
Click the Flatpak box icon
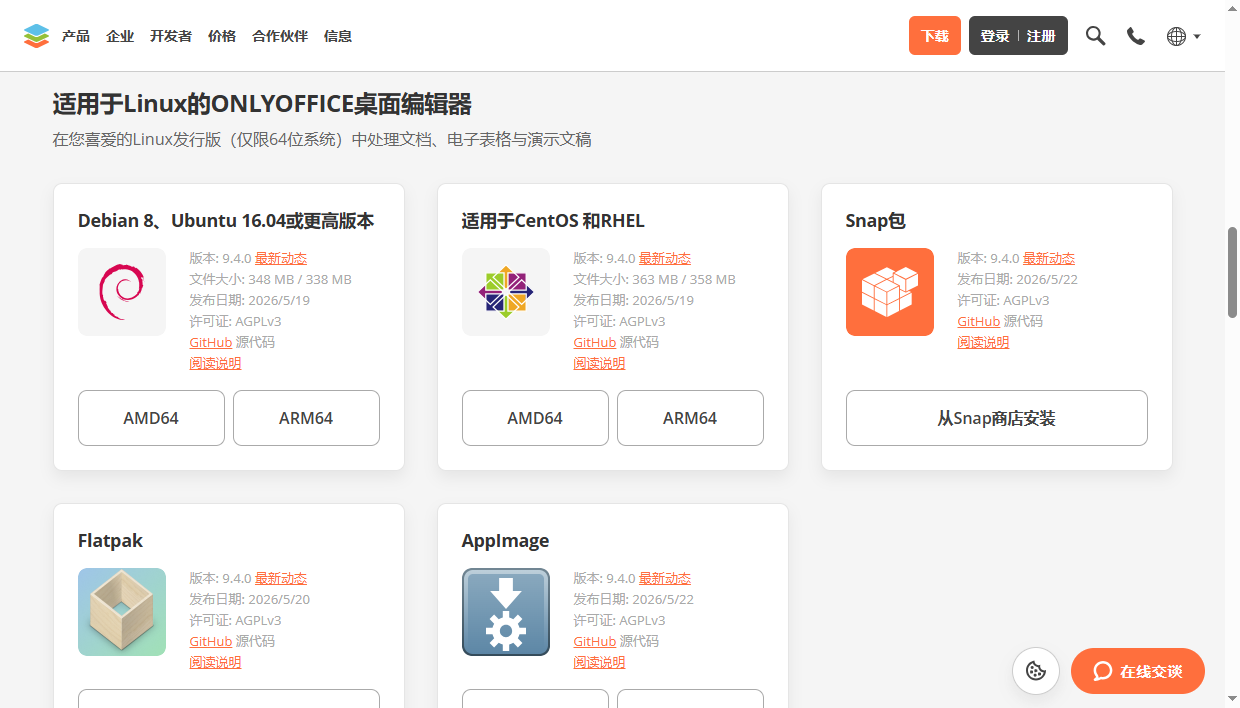[x=122, y=612]
